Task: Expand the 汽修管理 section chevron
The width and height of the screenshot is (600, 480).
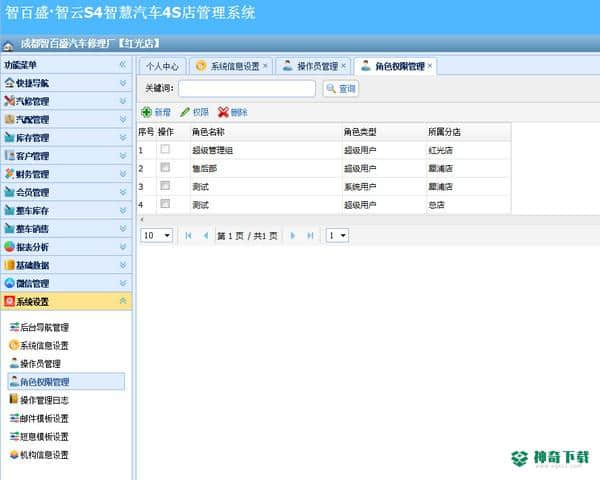Action: click(123, 101)
